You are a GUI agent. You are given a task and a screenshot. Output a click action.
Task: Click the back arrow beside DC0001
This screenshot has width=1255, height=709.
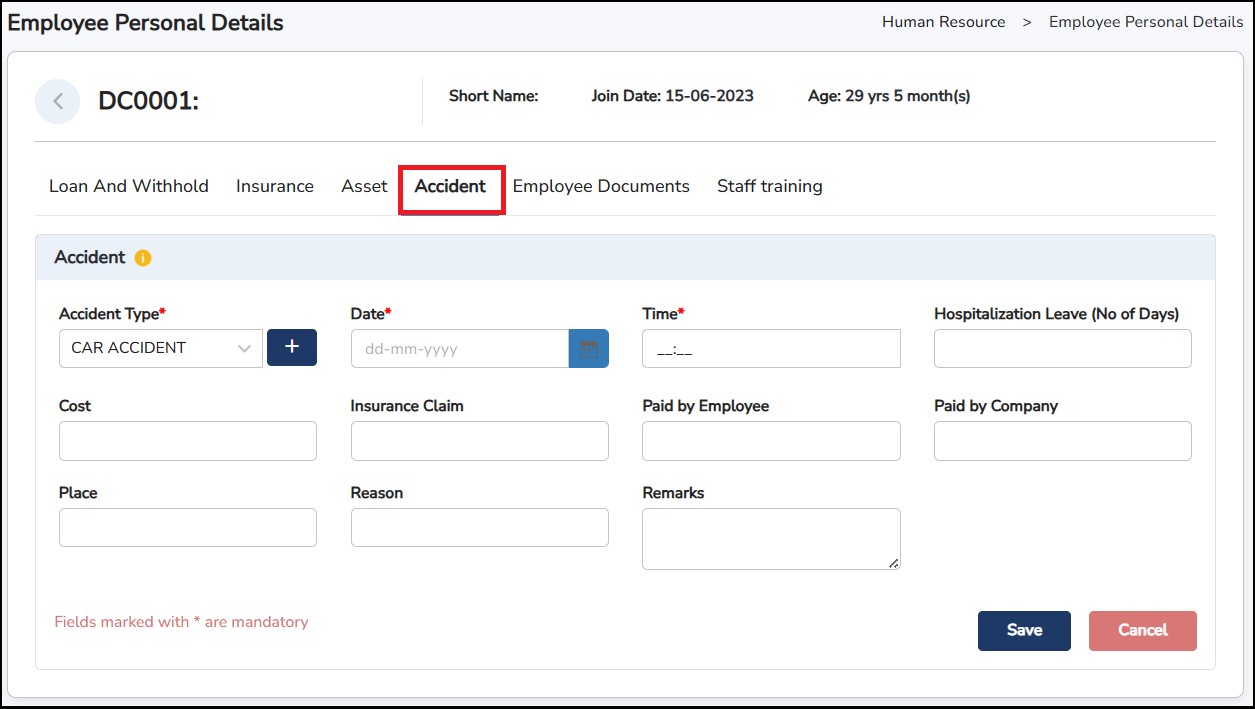58,101
